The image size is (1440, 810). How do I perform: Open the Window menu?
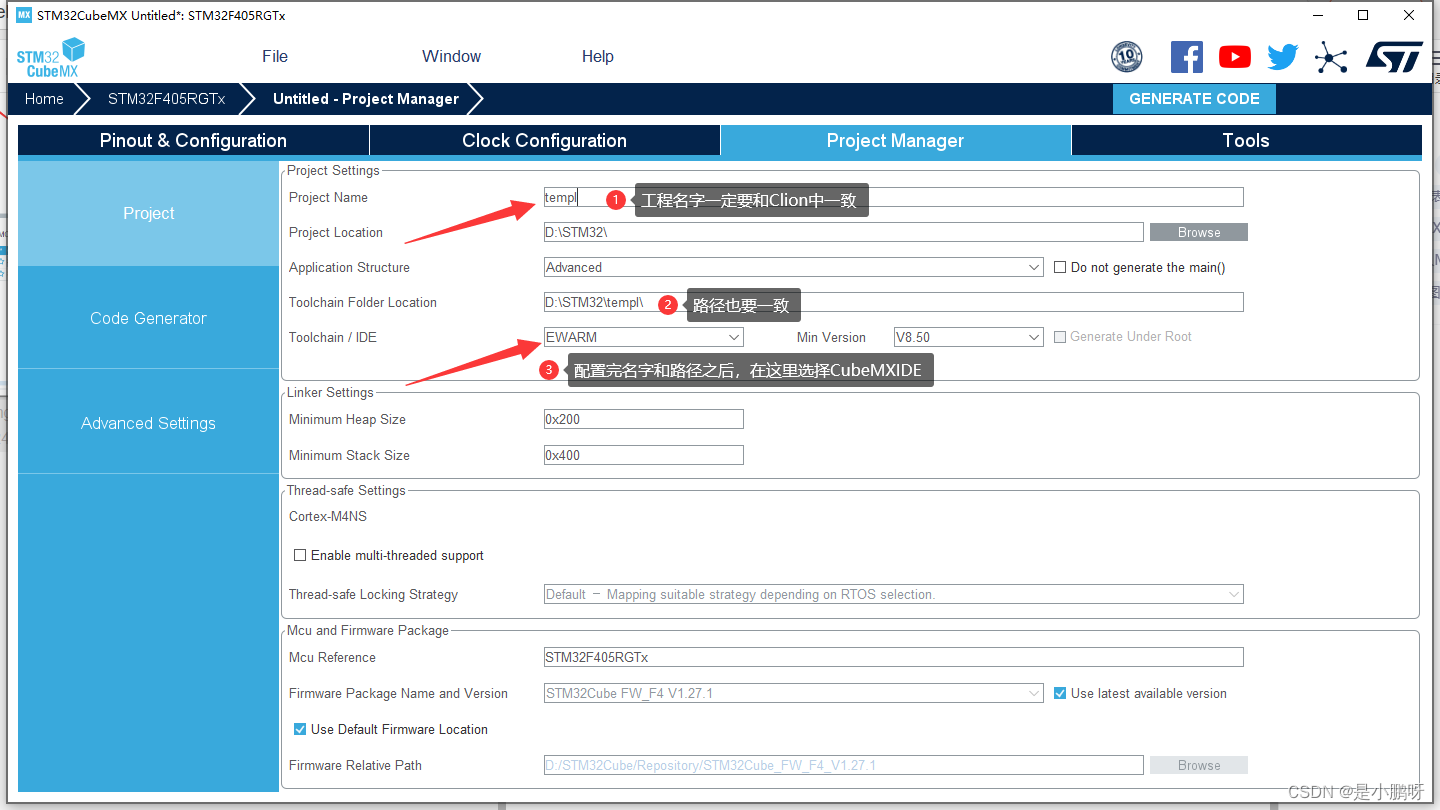pyautogui.click(x=451, y=56)
